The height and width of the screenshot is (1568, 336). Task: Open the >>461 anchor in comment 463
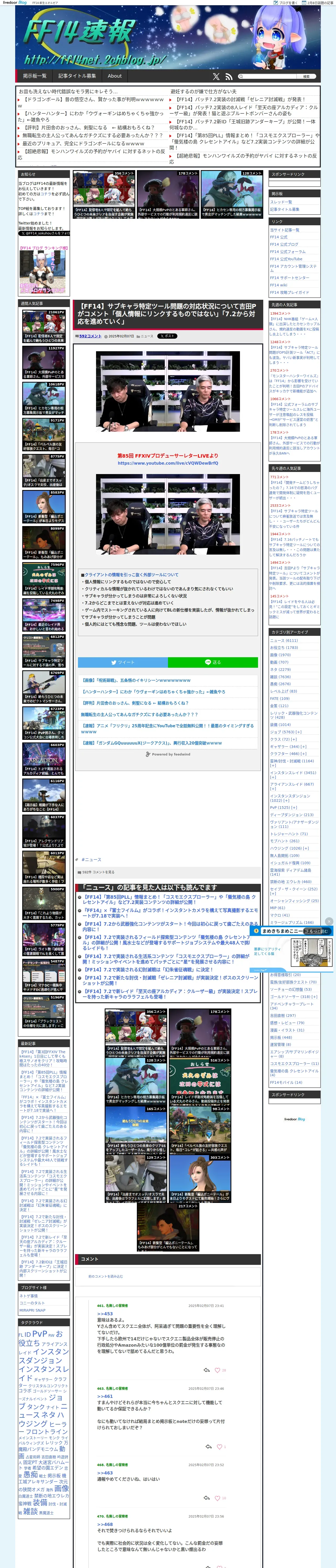coord(105,1396)
